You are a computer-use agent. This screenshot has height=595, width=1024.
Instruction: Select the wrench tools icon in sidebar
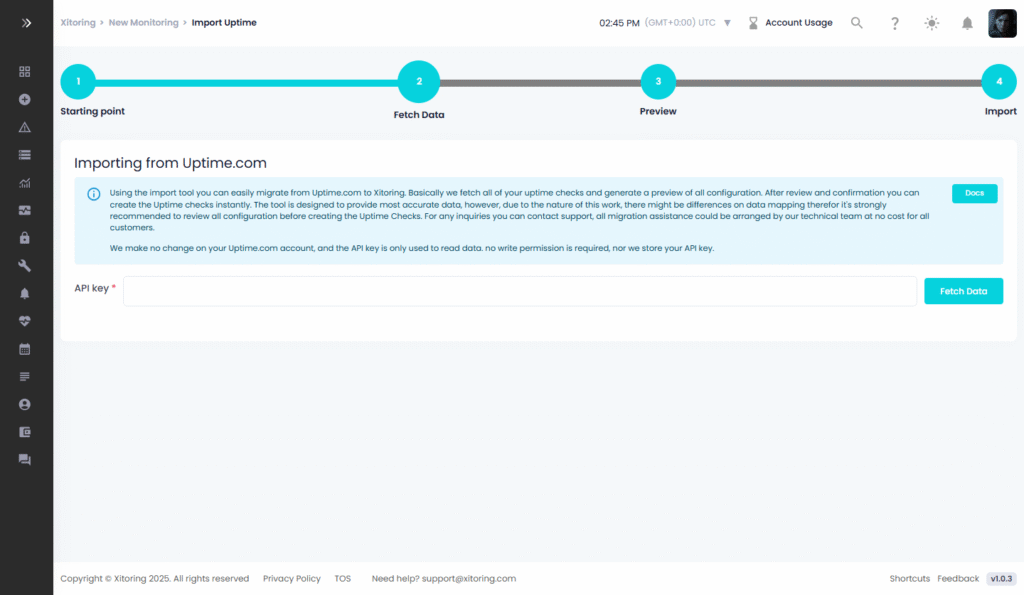pos(25,266)
